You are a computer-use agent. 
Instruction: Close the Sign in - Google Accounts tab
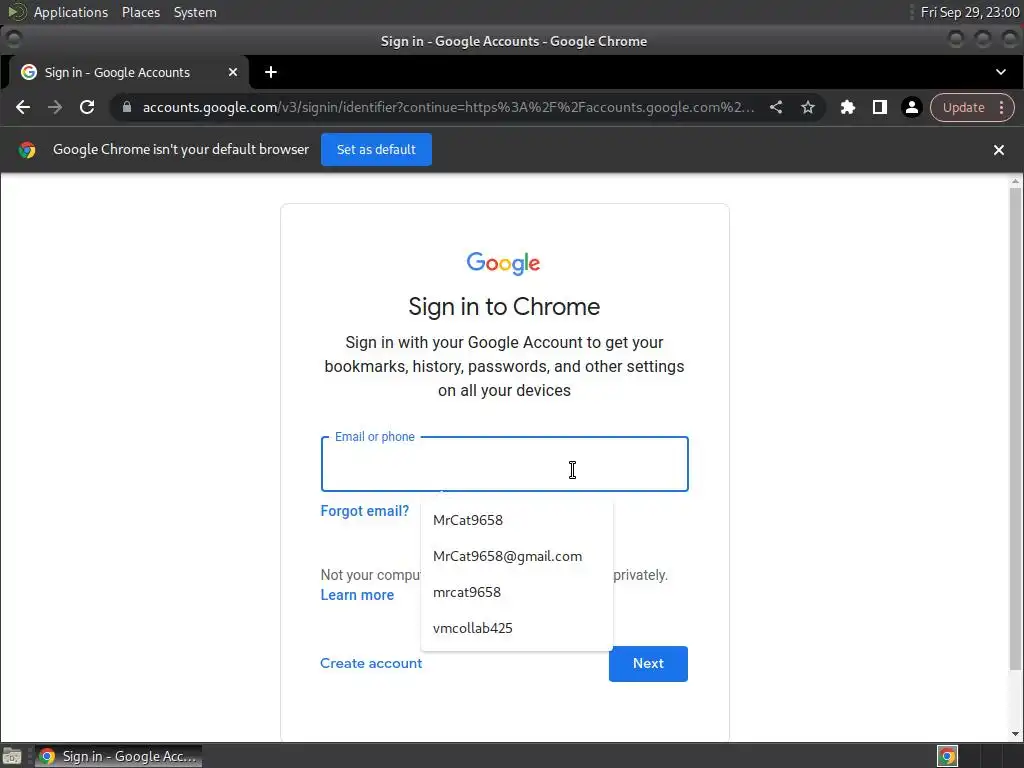point(232,72)
